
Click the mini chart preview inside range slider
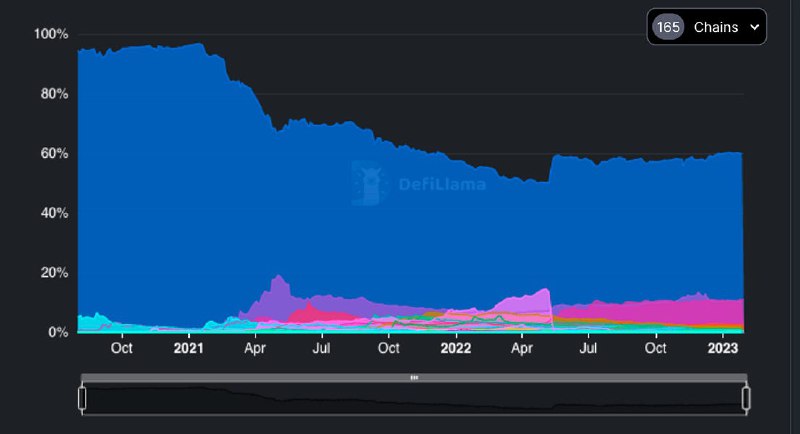tap(414, 399)
